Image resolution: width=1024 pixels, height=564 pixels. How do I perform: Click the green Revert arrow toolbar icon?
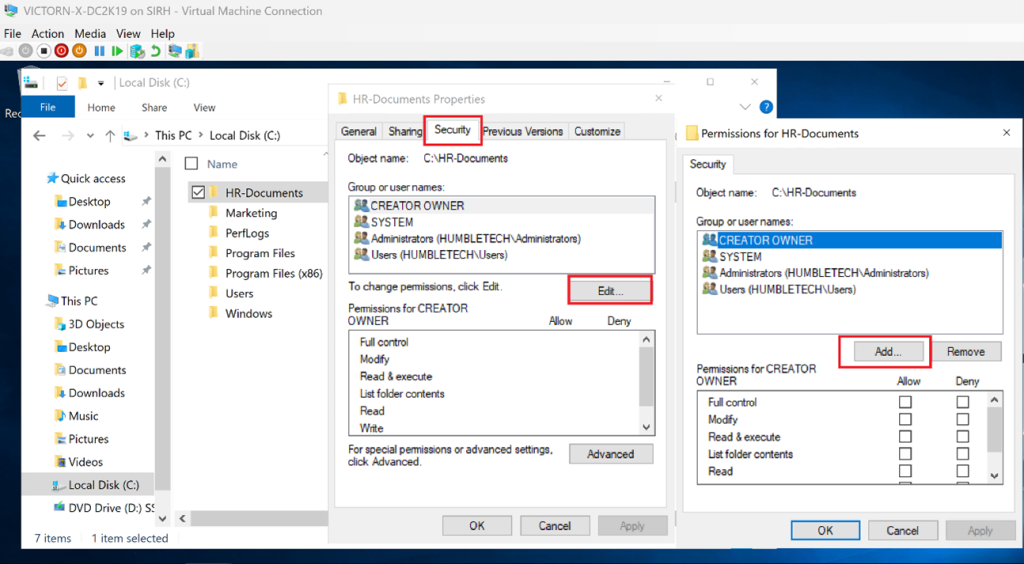(x=156, y=51)
